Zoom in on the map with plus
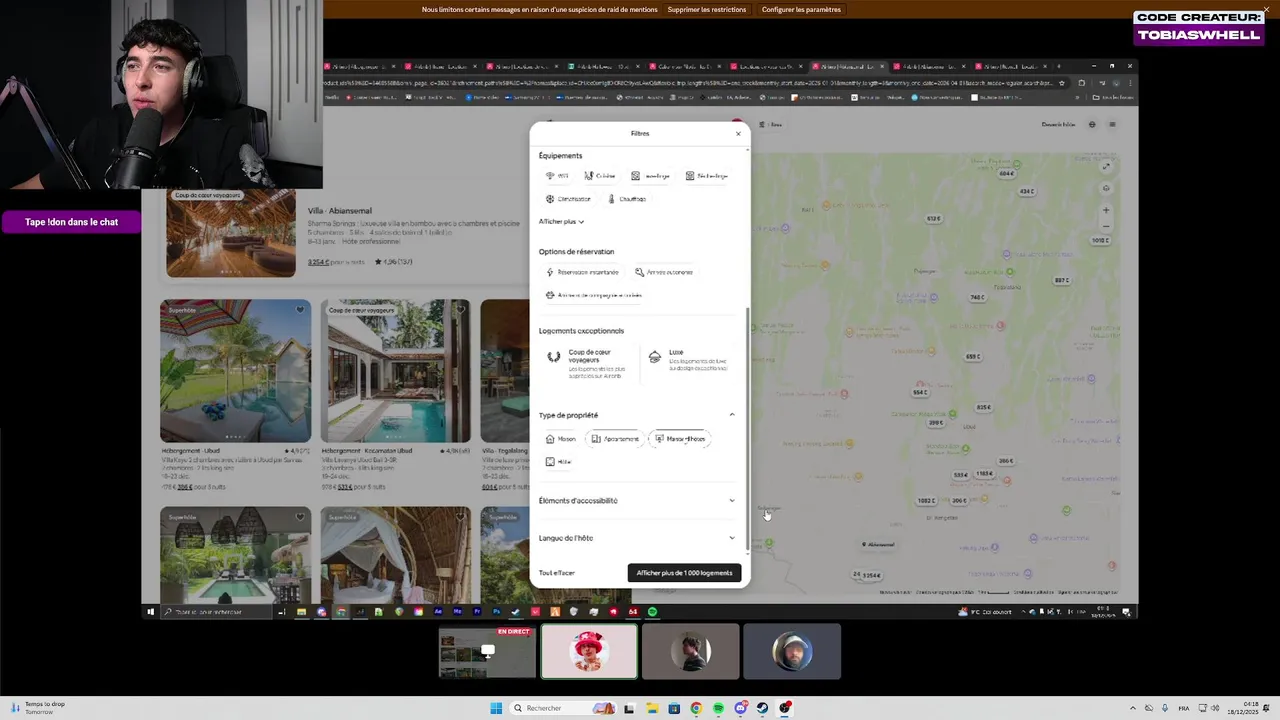The height and width of the screenshot is (720, 1280). tap(1106, 210)
